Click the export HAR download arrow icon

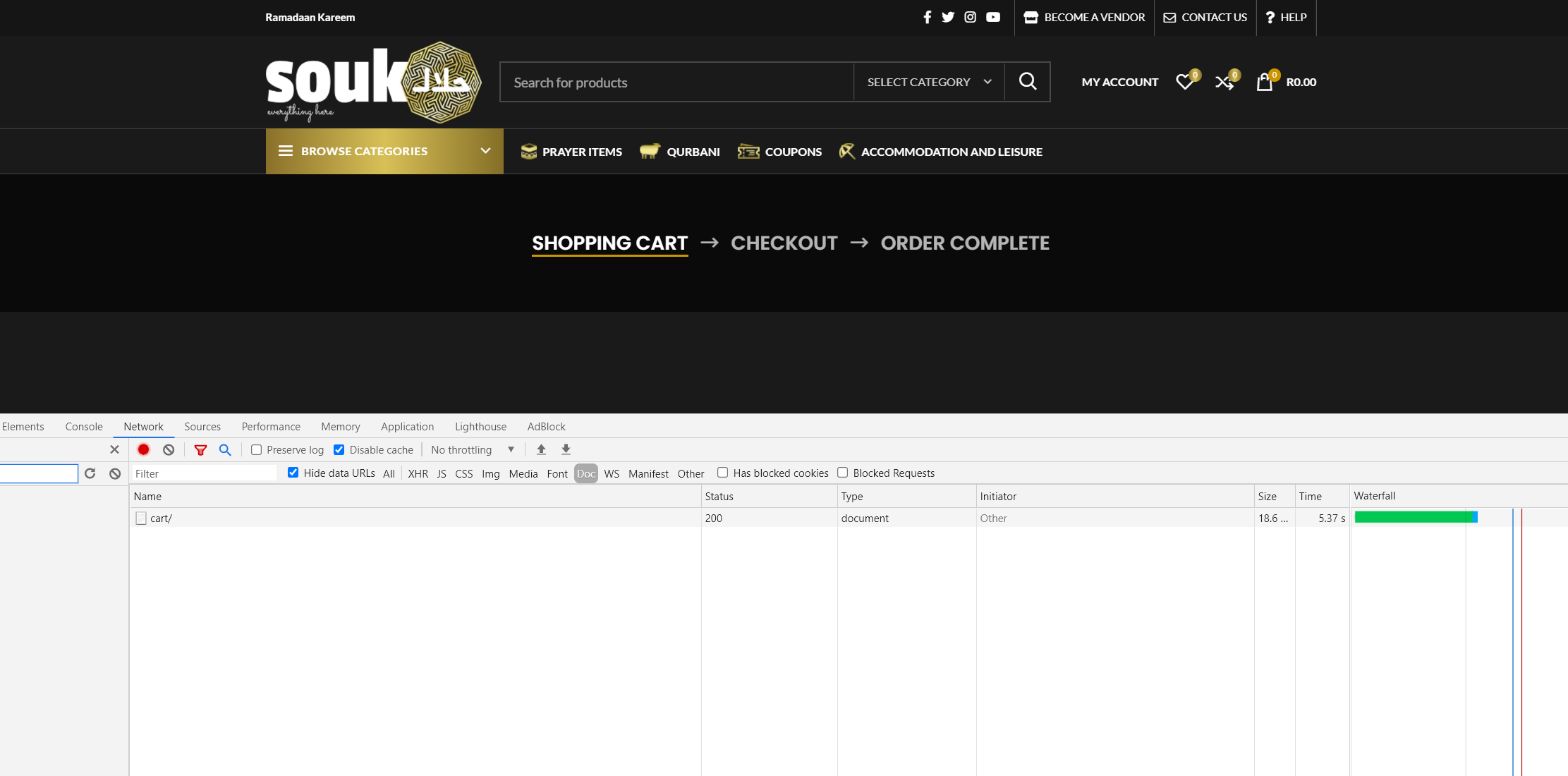pyautogui.click(x=566, y=449)
